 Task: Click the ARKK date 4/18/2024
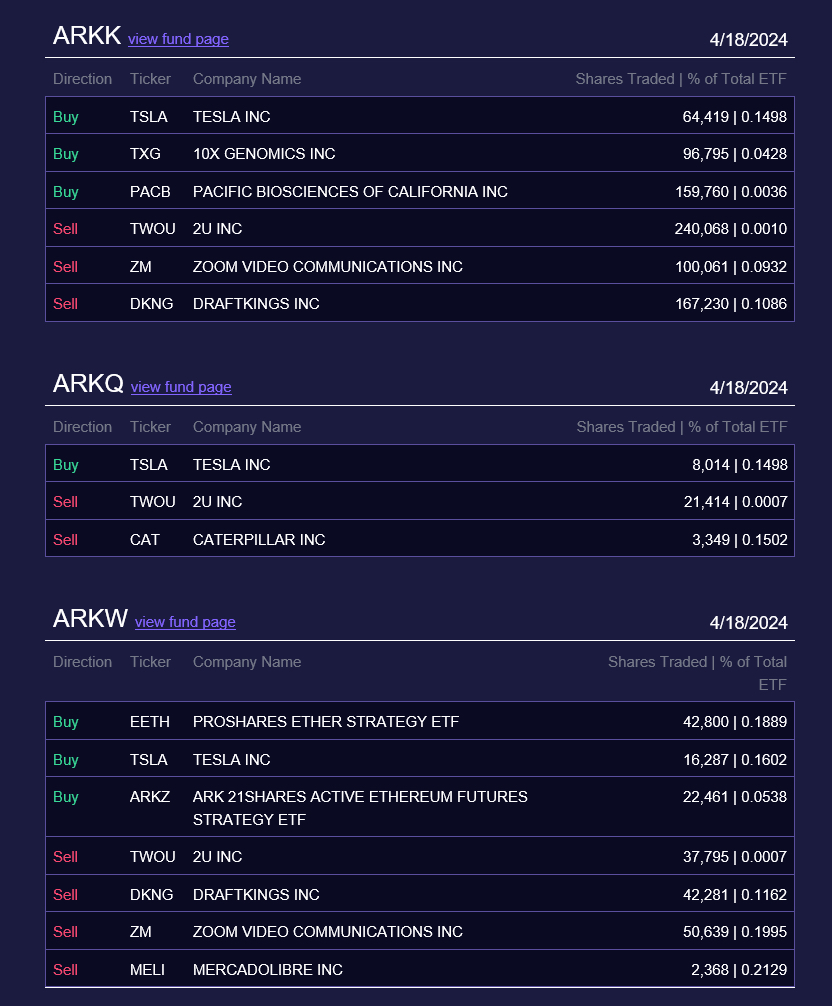[x=748, y=40]
